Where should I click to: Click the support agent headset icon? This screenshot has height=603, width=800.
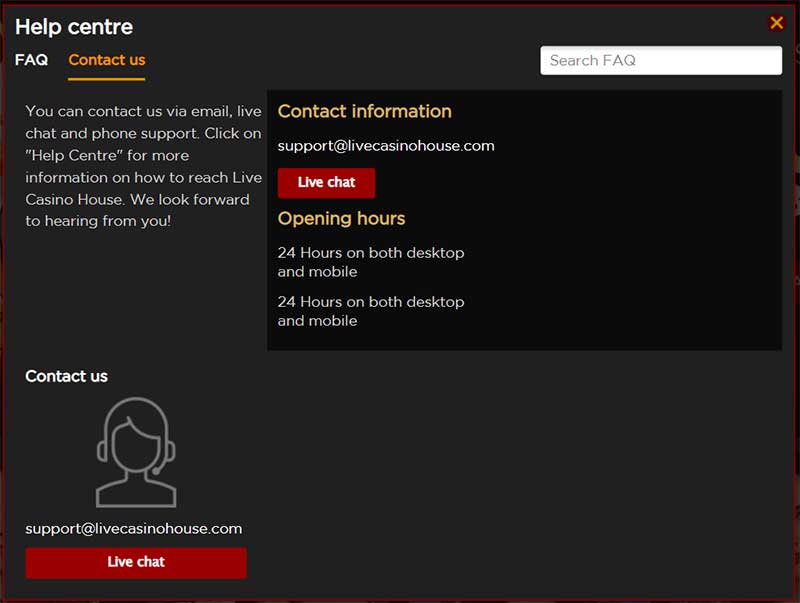click(x=136, y=452)
